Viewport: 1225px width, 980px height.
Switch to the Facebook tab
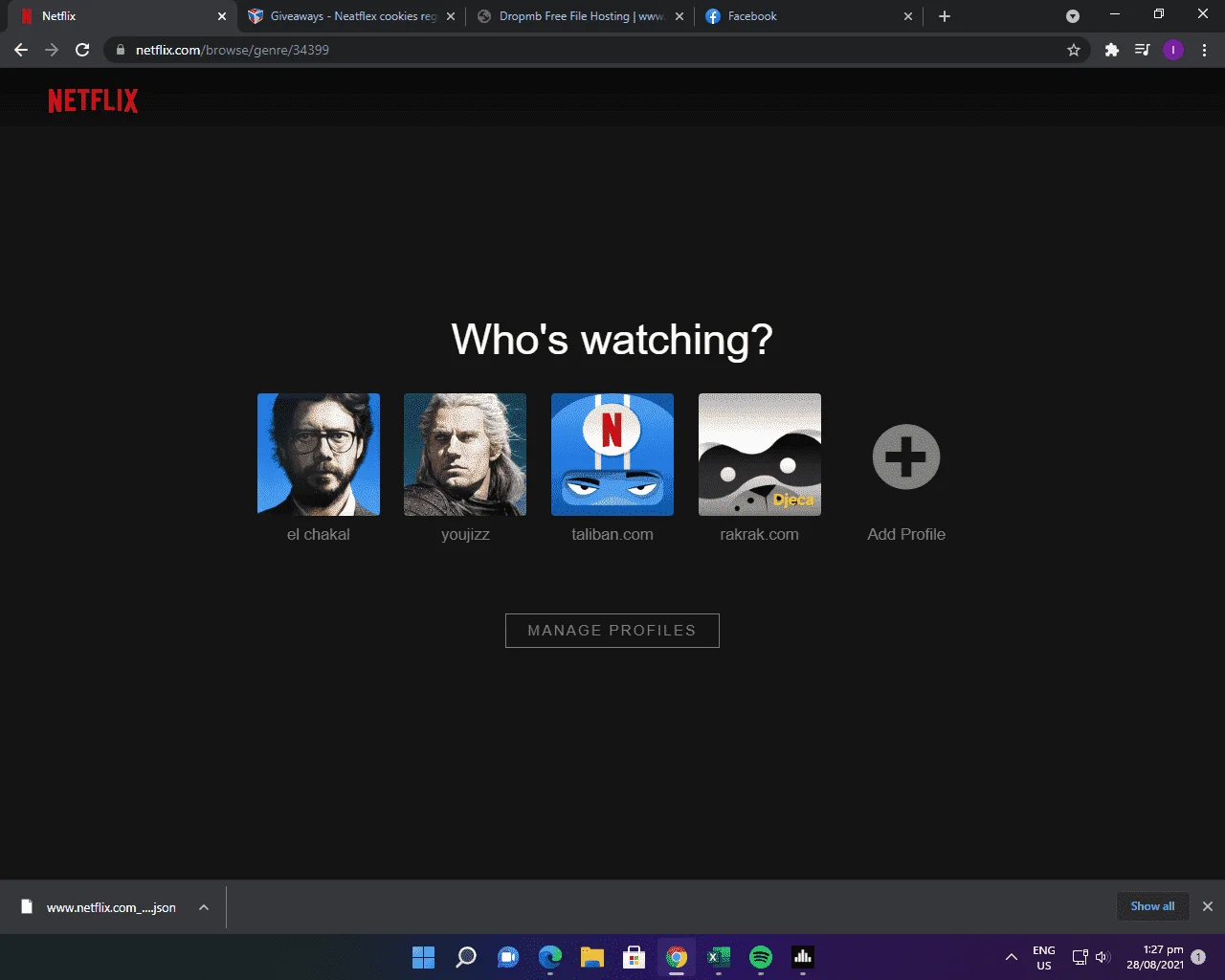tap(810, 16)
